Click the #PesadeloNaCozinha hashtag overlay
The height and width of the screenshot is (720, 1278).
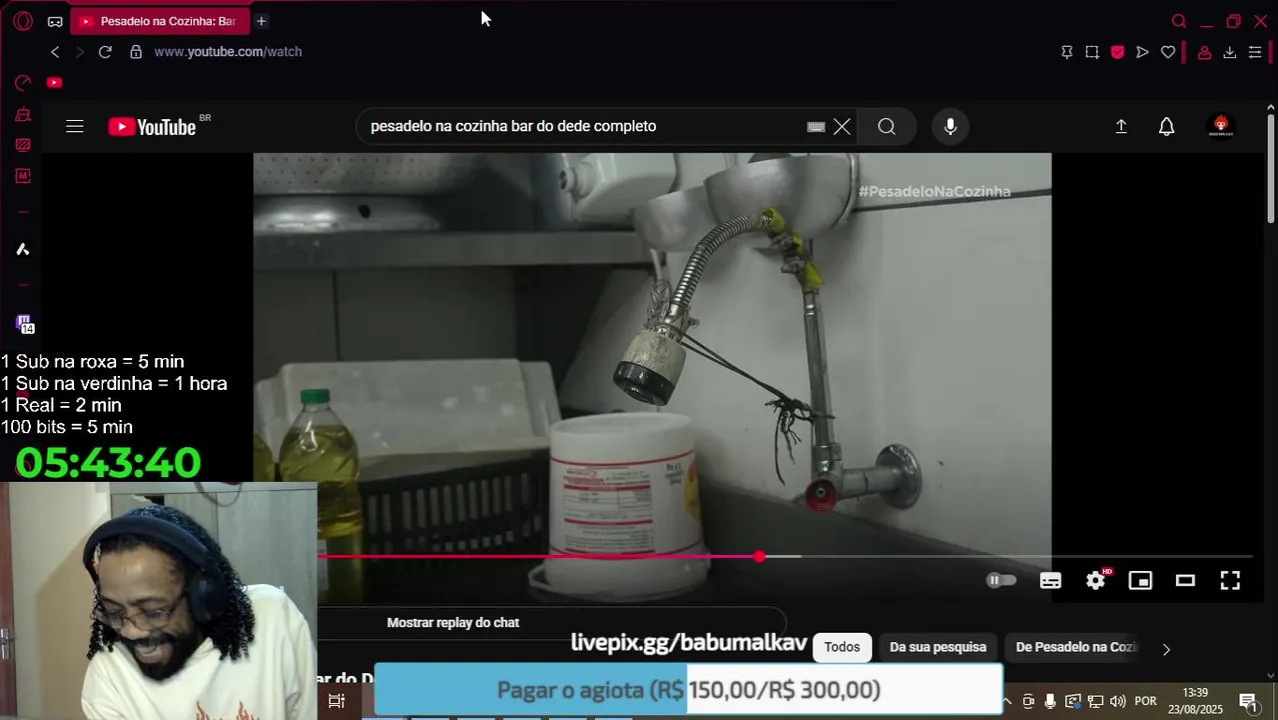pos(934,191)
